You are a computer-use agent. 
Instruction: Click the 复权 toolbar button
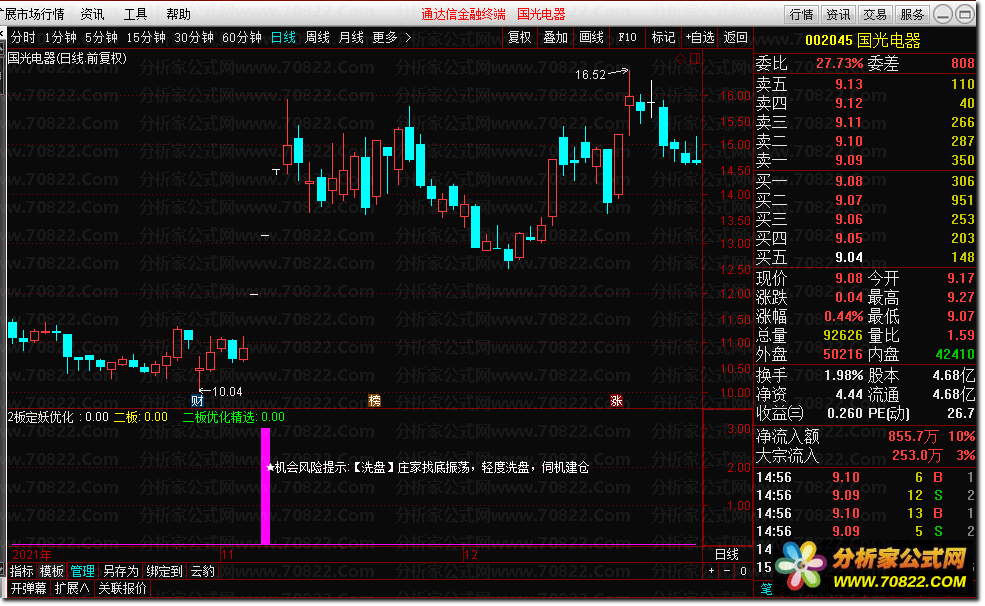point(520,38)
